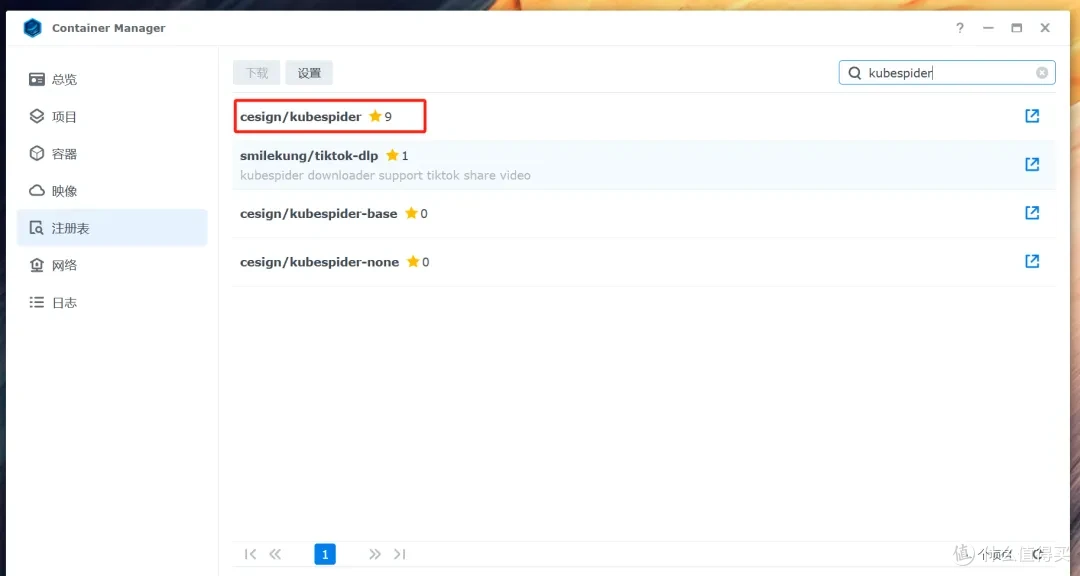
Task: Select the cesign/kubespider row
Action: pos(644,116)
